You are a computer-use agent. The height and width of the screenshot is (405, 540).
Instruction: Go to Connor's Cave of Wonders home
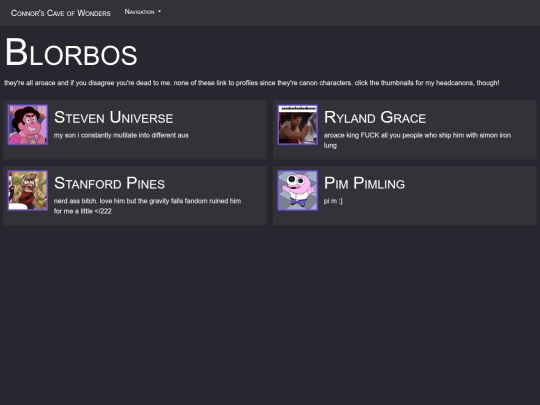pos(61,13)
